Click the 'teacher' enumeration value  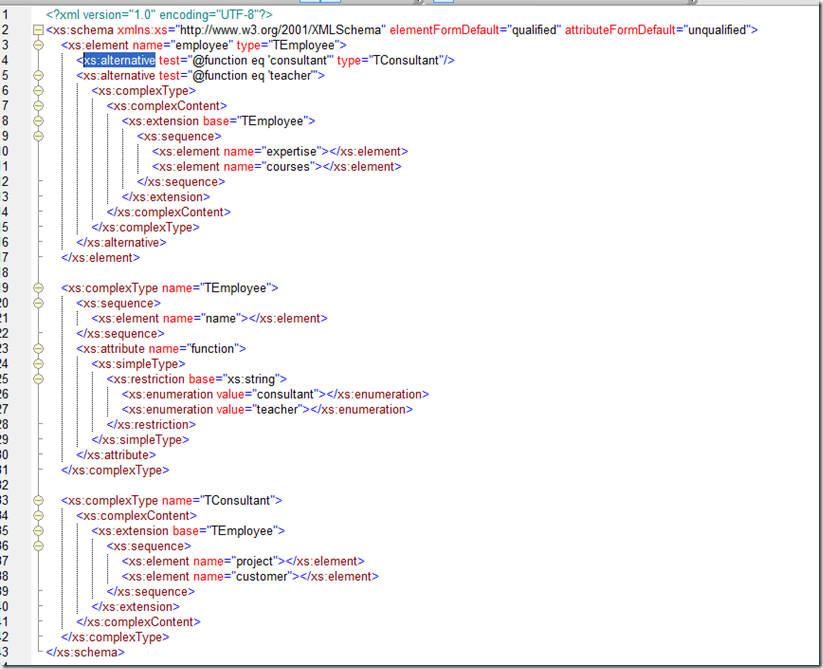pyautogui.click(x=275, y=409)
